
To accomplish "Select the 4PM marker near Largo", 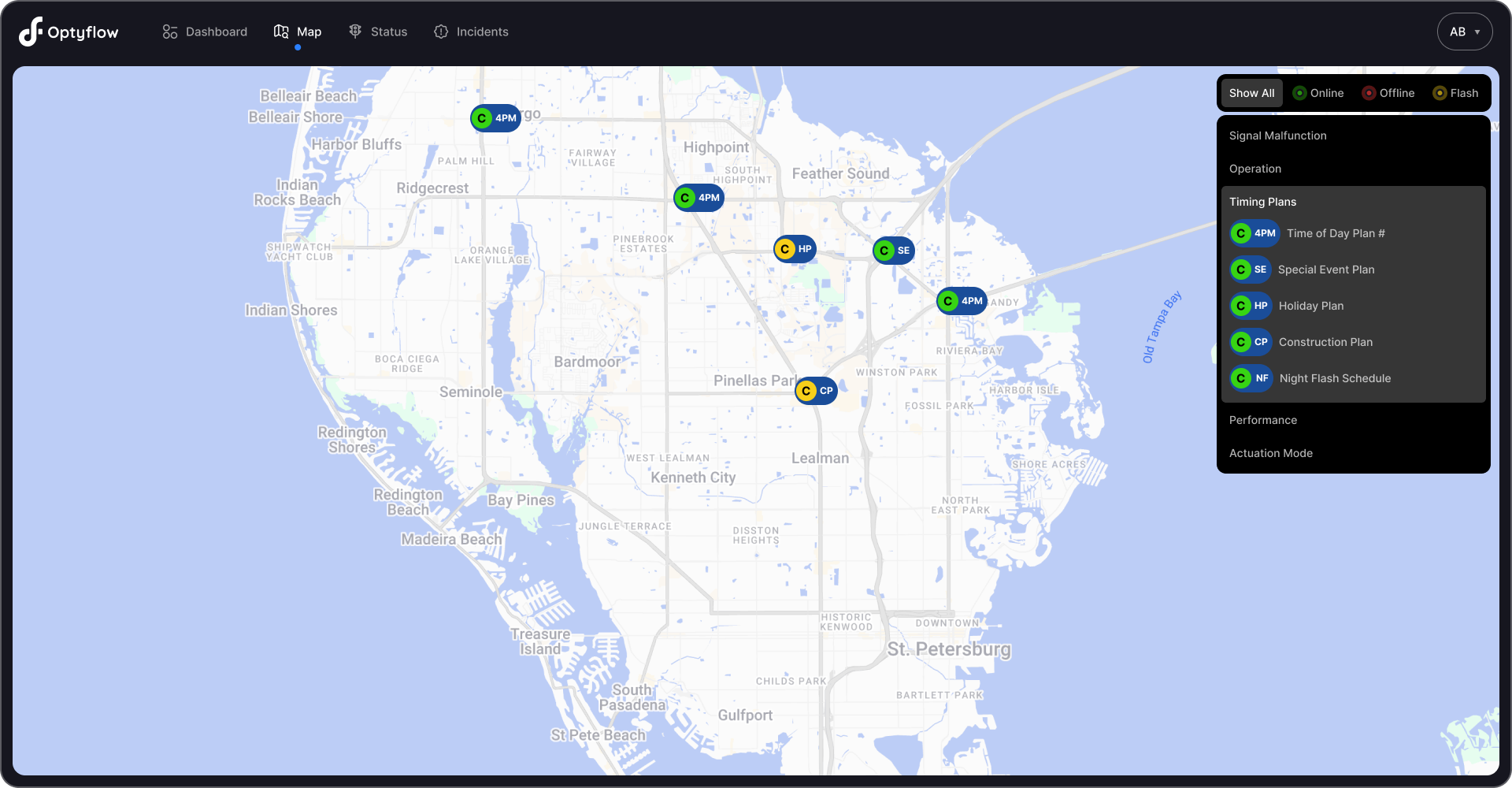I will 495,118.
